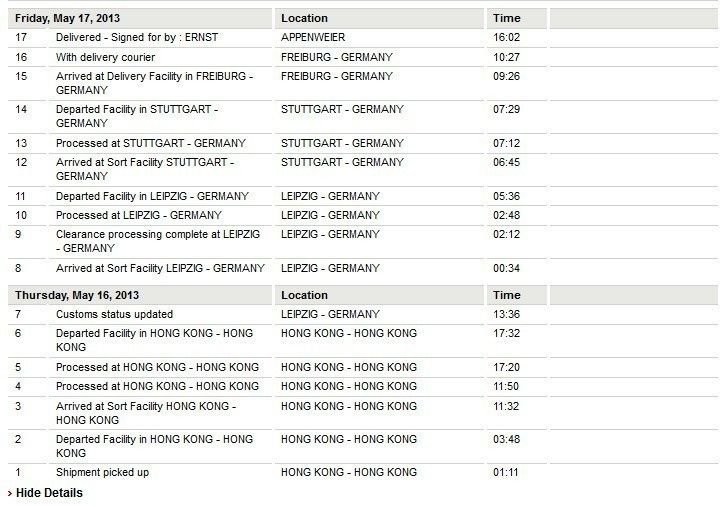Viewport: 722px width, 505px height.
Task: Select Processed at HONG KONG 17:20 row
Action: pyautogui.click(x=363, y=367)
